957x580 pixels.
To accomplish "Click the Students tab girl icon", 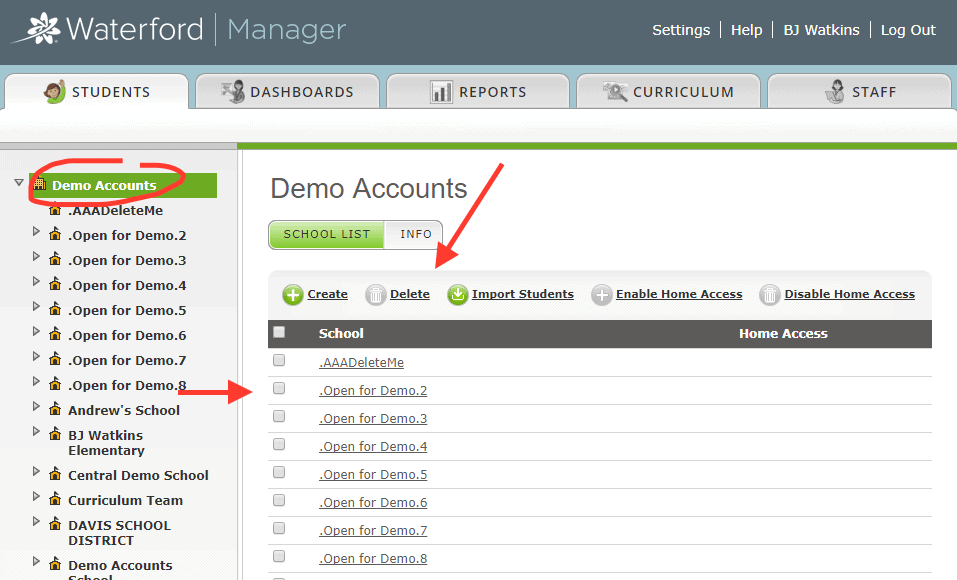I will [54, 92].
